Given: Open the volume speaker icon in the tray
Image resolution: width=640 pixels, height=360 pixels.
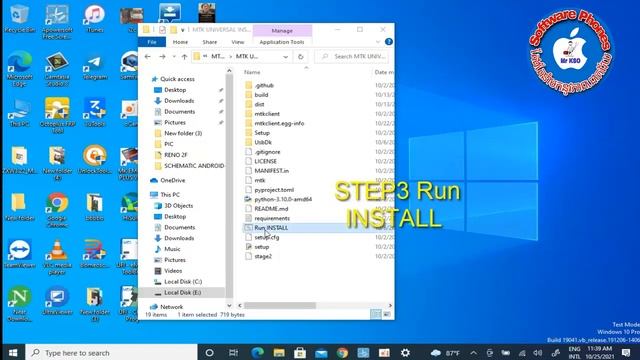Looking at the screenshot, I should [x=538, y=353].
